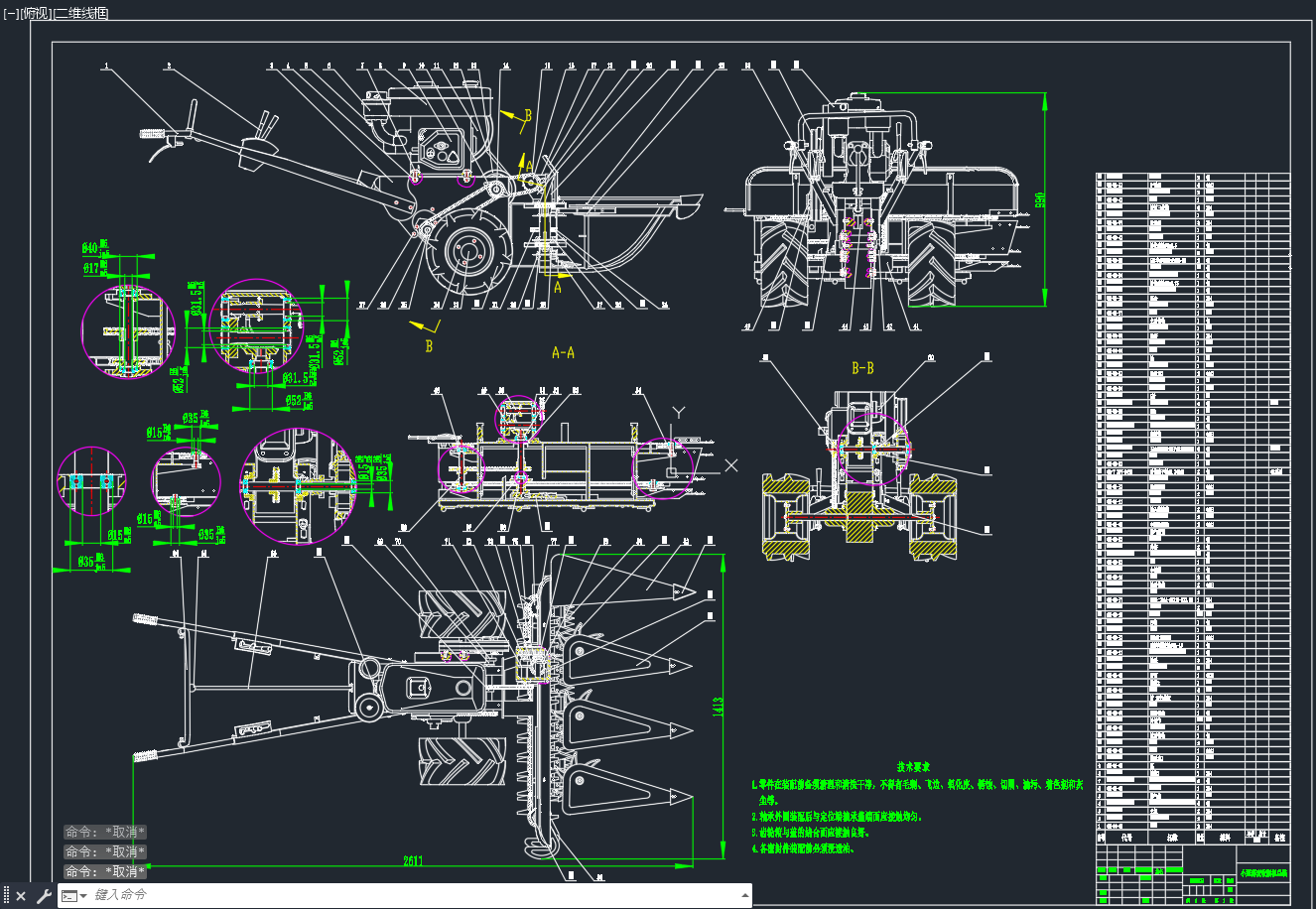Expand command history with the up arrow
Viewport: 1316px width, 909px height.
[744, 895]
